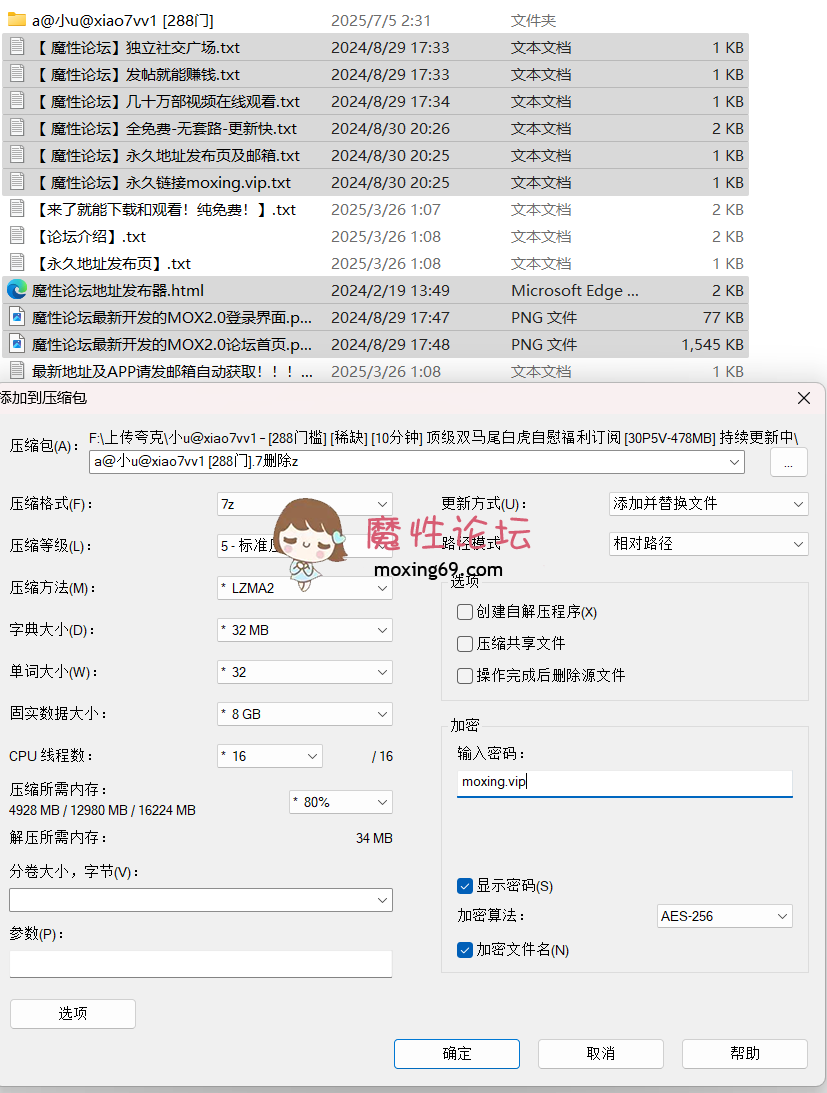
Task: Click the file icon for 永久链接moxing.vip.txt
Action: (17, 182)
